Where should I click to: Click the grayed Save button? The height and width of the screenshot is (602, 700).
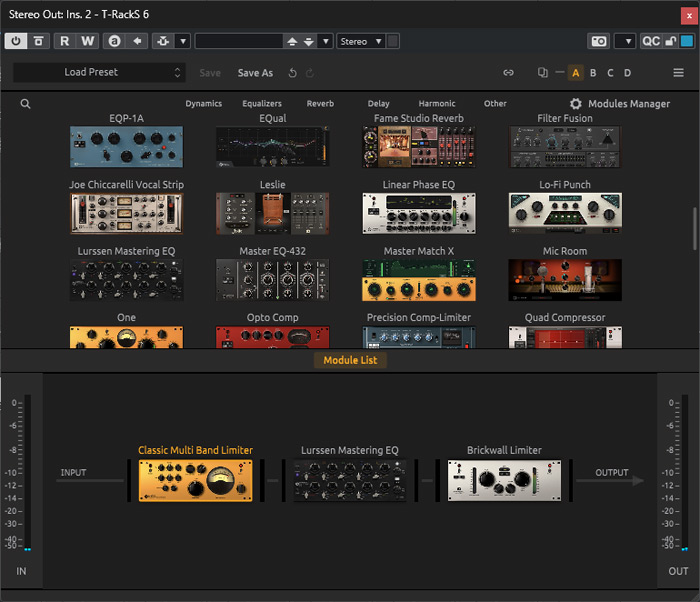pos(210,73)
